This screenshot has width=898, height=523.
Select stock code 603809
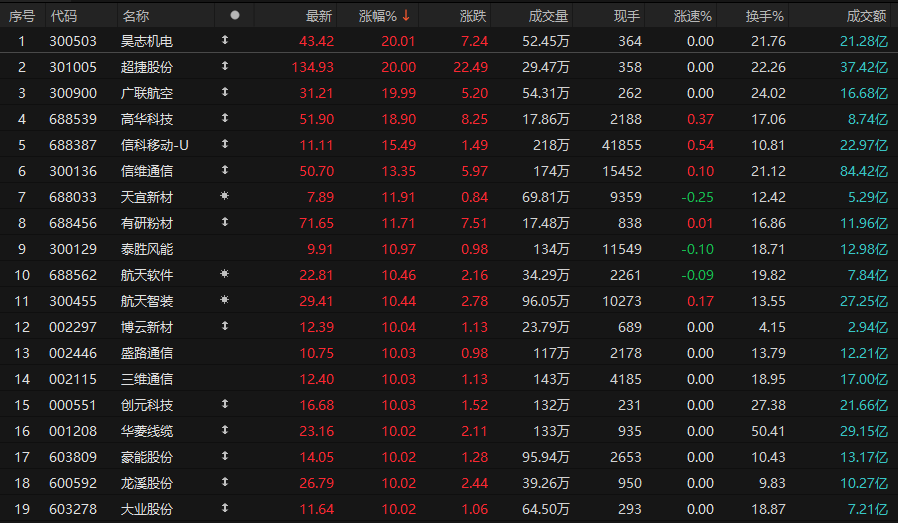pyautogui.click(x=73, y=457)
